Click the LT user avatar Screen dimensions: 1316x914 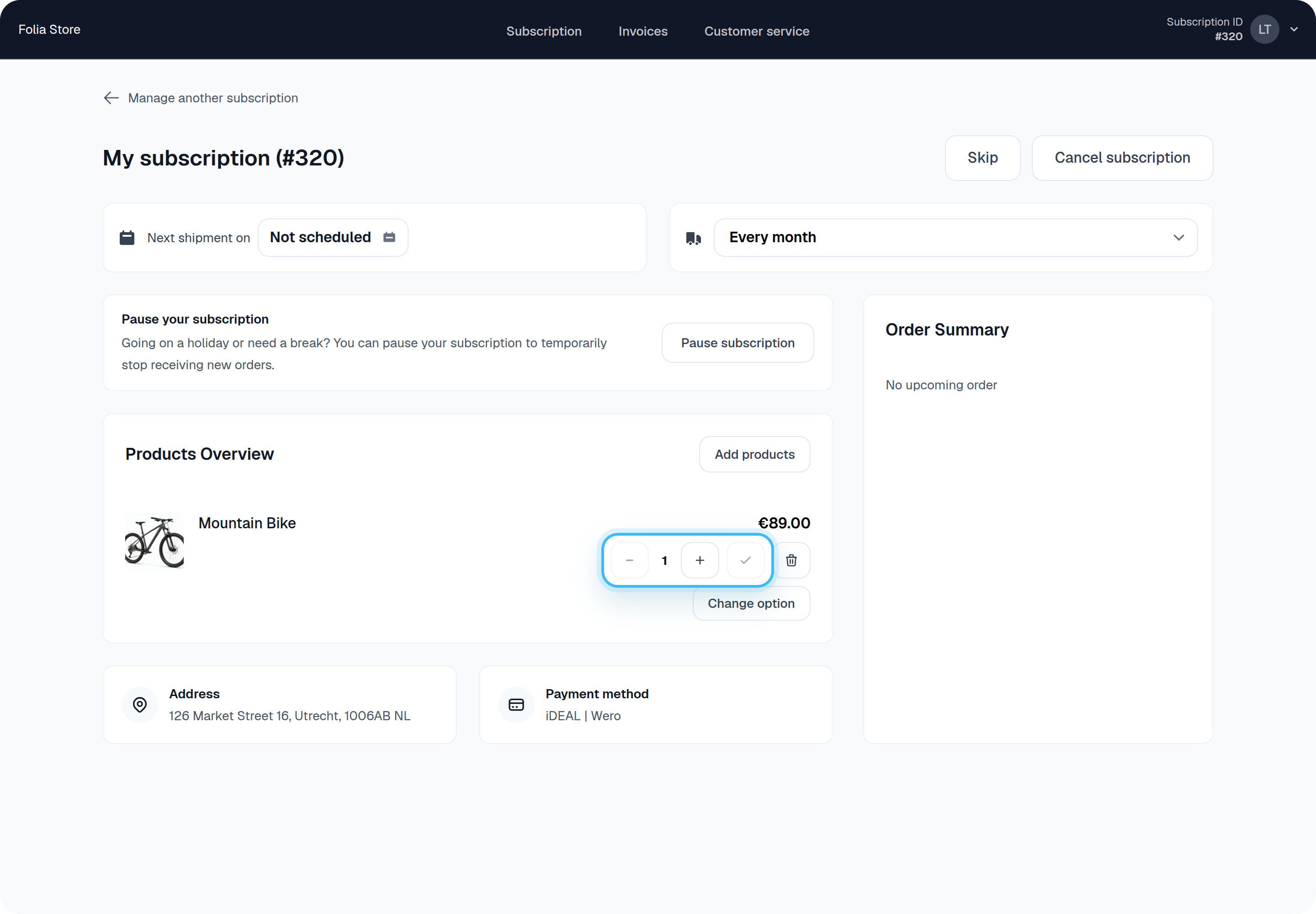pyautogui.click(x=1264, y=29)
